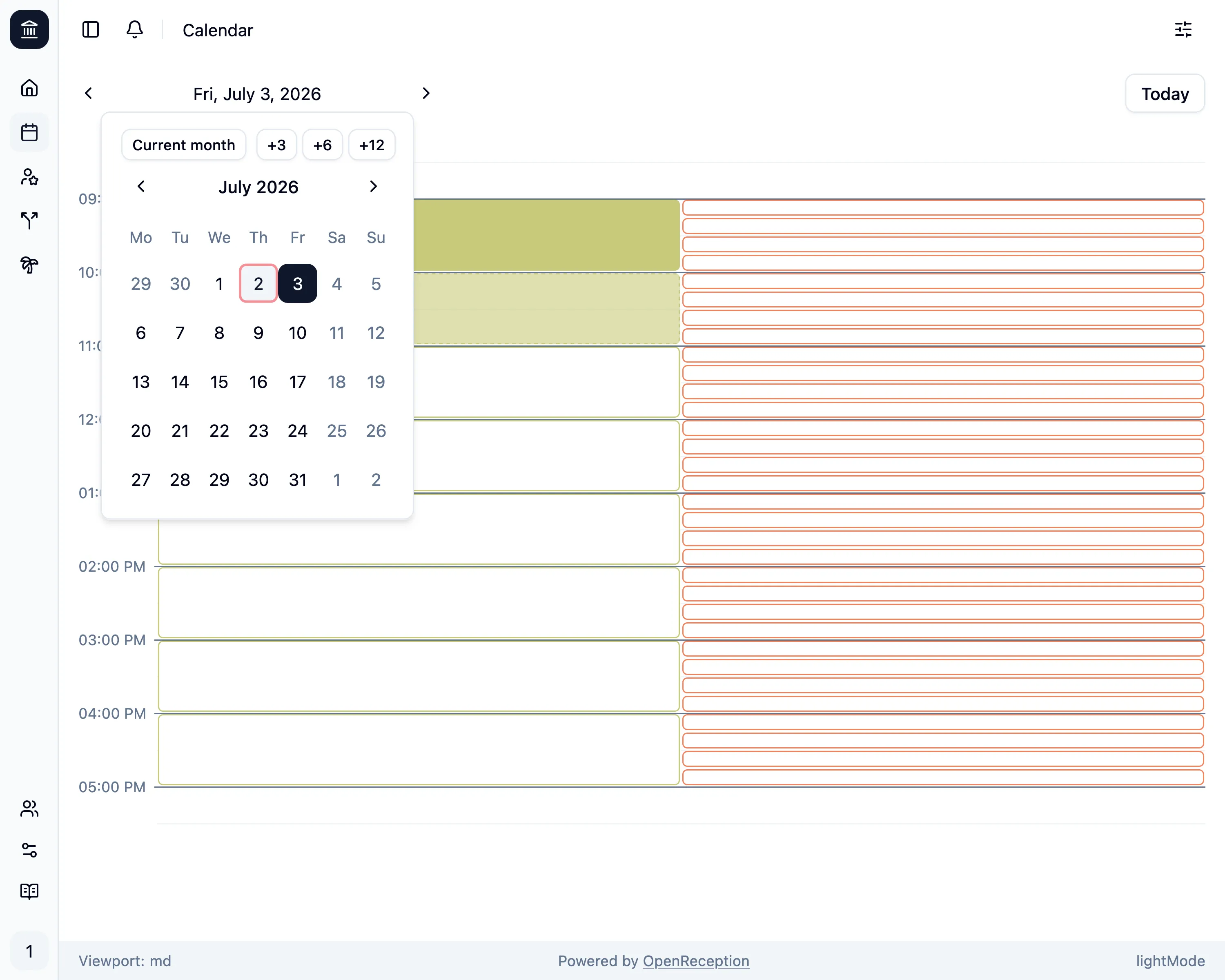Click the Viewport: md status text
This screenshot has height=980, width=1225.
point(125,961)
